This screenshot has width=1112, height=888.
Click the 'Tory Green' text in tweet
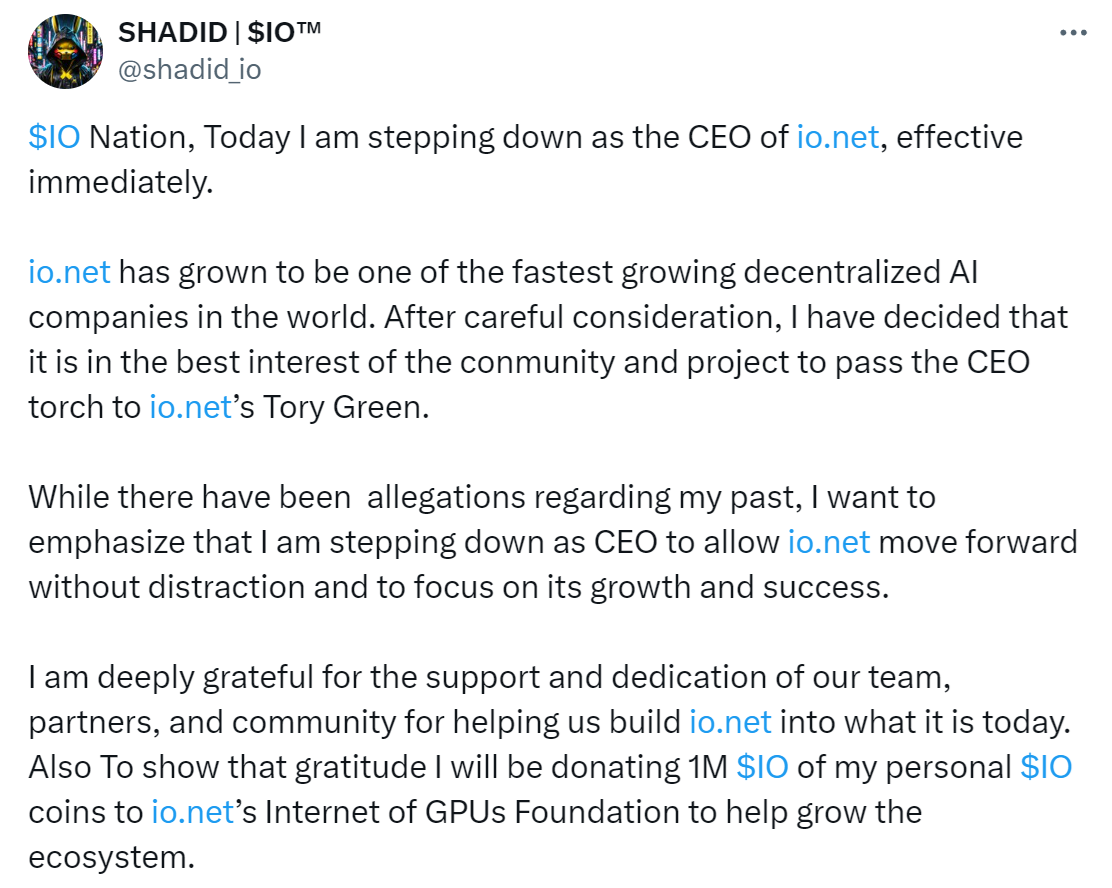tap(345, 407)
